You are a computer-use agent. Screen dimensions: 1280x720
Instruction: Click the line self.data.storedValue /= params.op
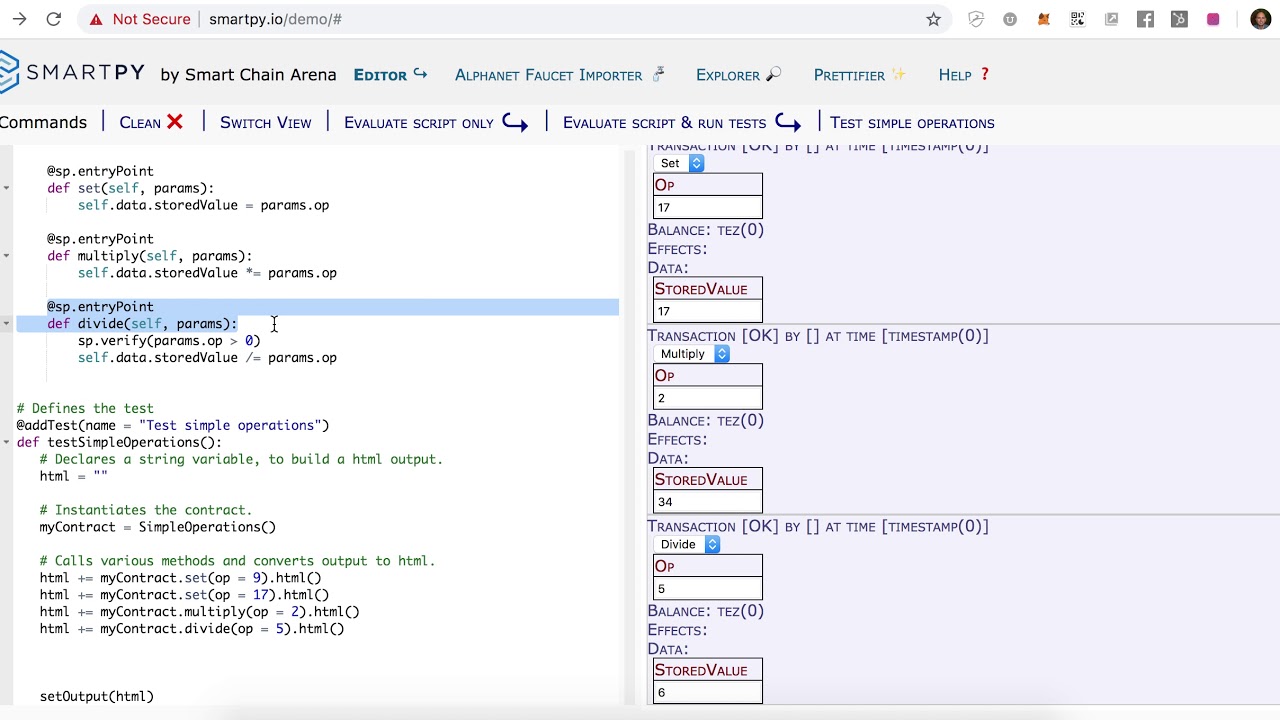[x=207, y=358]
